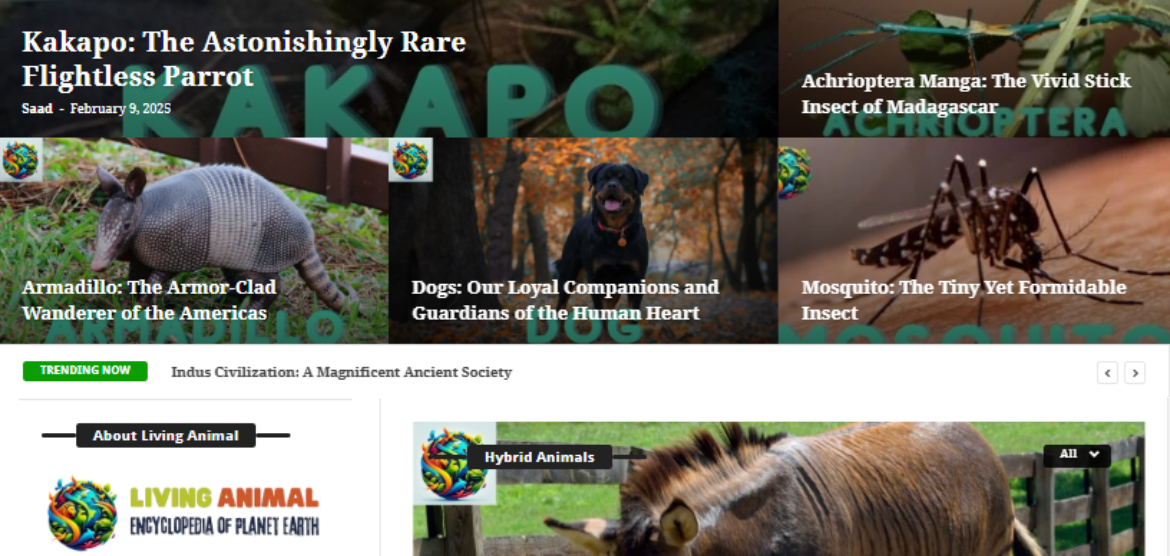The width and height of the screenshot is (1170, 556).
Task: Open the Achrioptera Manga stick insect article
Action: [x=966, y=93]
